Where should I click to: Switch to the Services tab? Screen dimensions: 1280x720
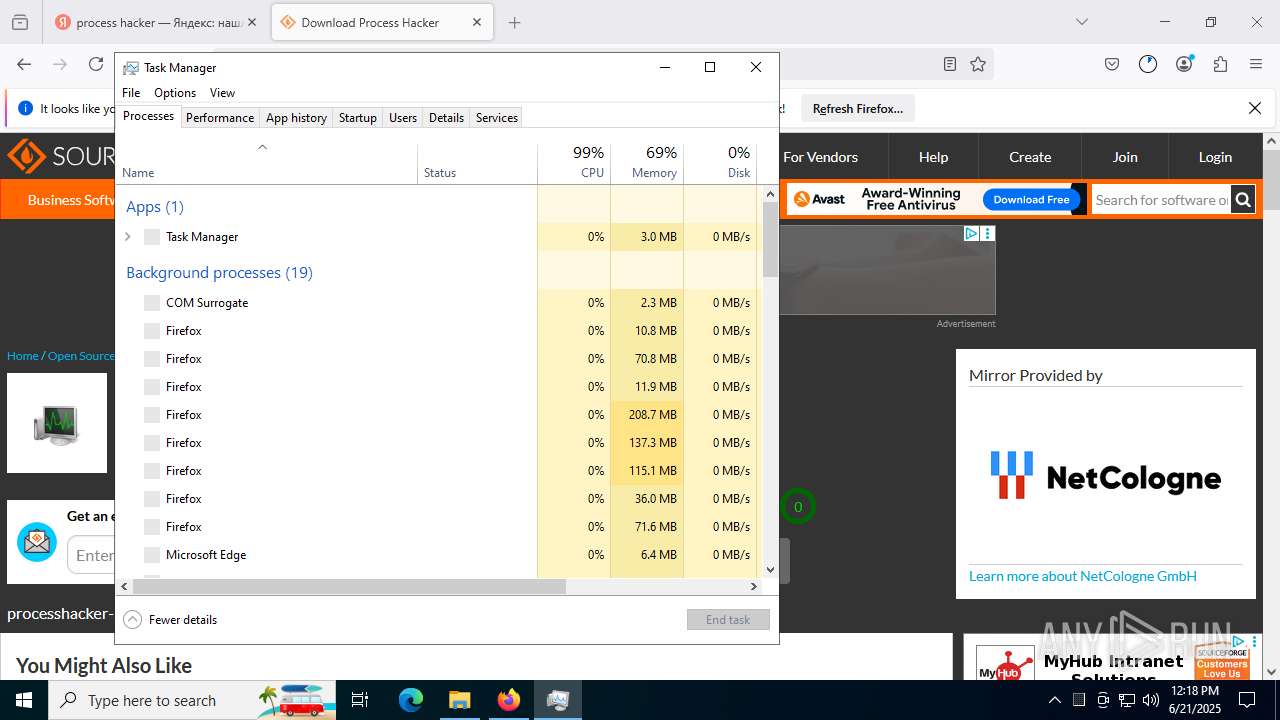coord(497,118)
